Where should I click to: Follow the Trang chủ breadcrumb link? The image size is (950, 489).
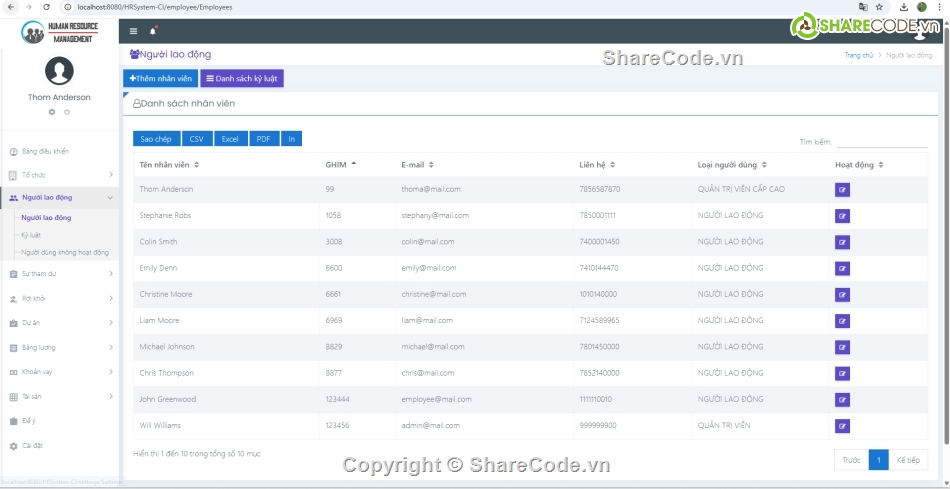pos(859,55)
